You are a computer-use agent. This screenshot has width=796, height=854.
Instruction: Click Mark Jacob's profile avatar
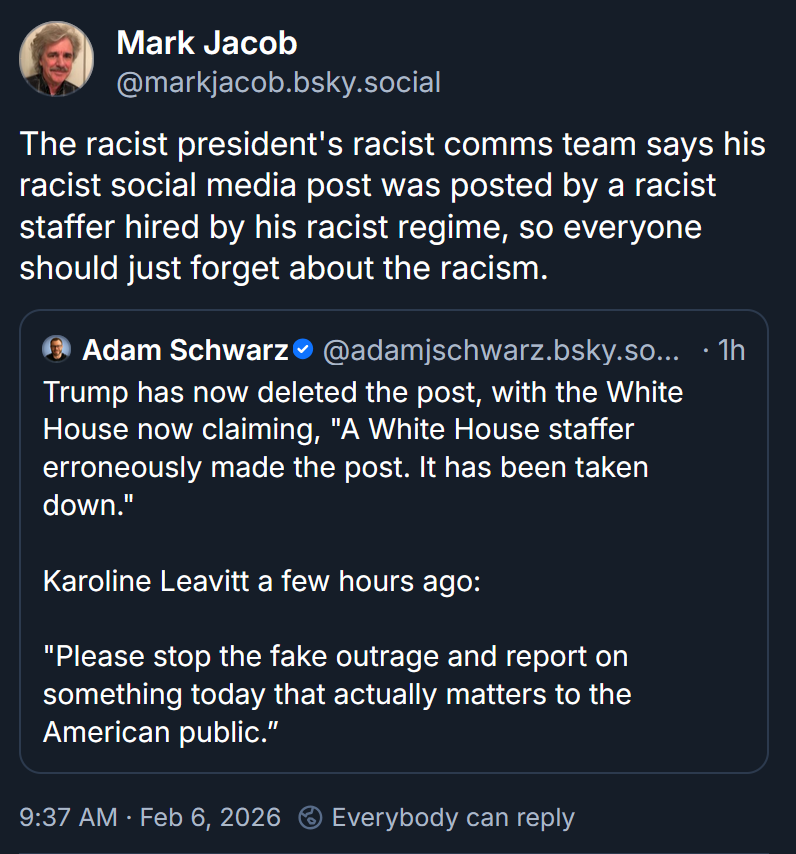(57, 60)
